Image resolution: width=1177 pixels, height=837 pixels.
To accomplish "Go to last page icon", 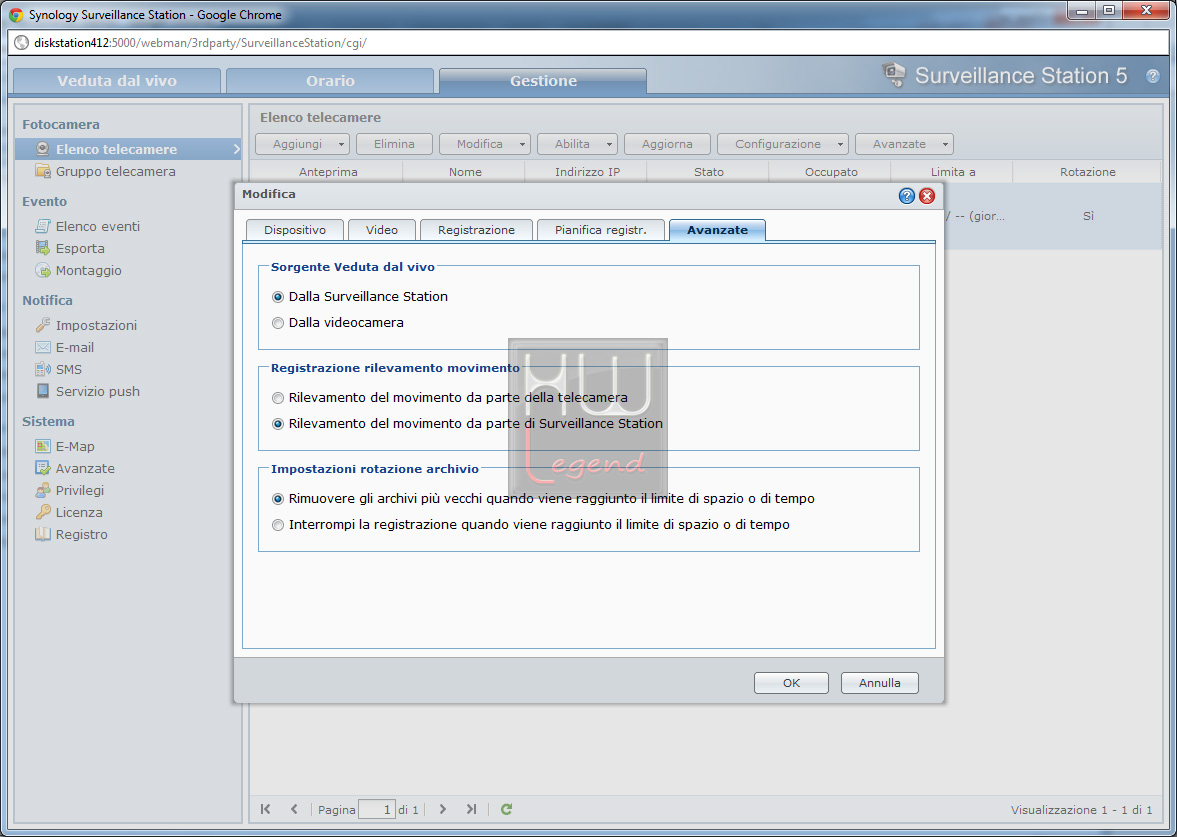I will 471,809.
